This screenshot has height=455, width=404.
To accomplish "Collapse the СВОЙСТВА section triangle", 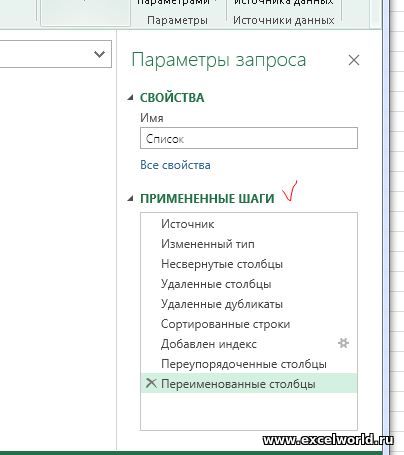I will click(x=130, y=98).
